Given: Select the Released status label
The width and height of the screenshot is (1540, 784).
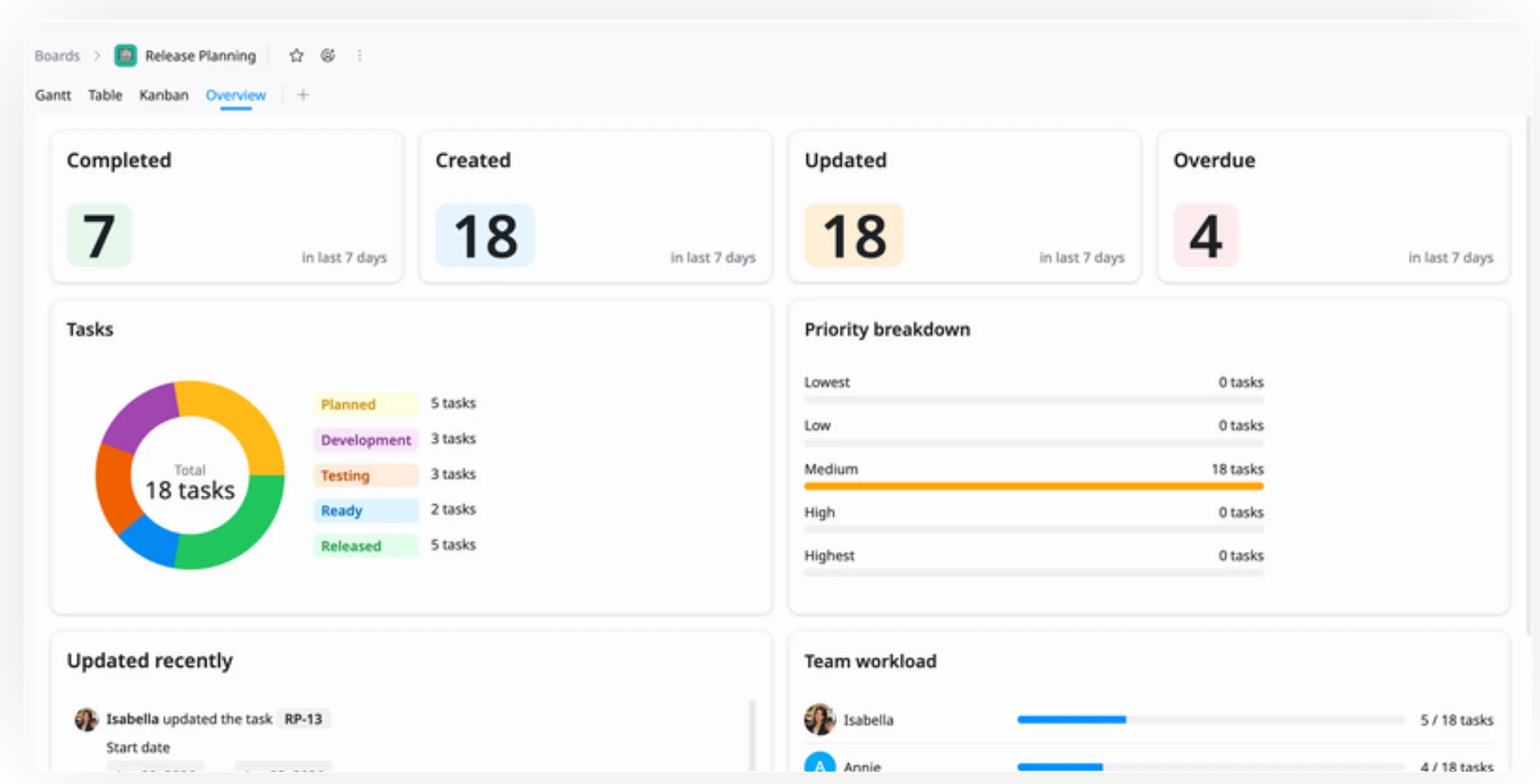Looking at the screenshot, I should coord(366,546).
